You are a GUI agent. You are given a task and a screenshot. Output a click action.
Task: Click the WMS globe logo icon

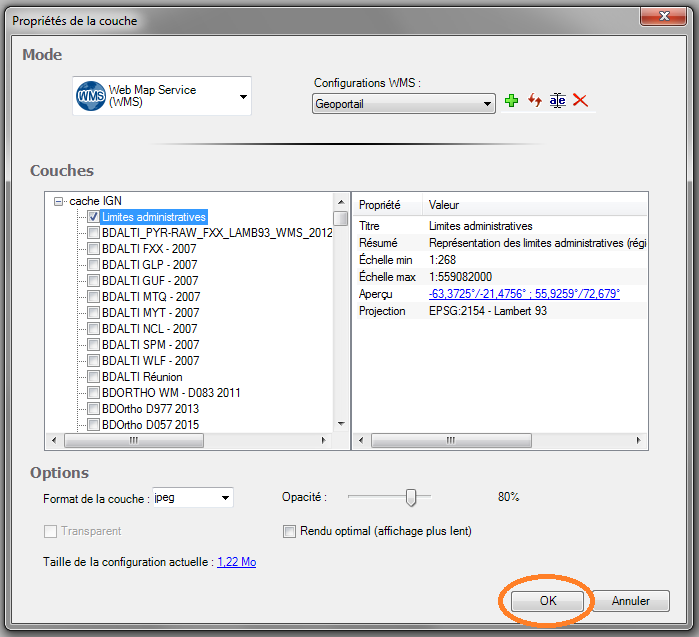pyautogui.click(x=91, y=97)
